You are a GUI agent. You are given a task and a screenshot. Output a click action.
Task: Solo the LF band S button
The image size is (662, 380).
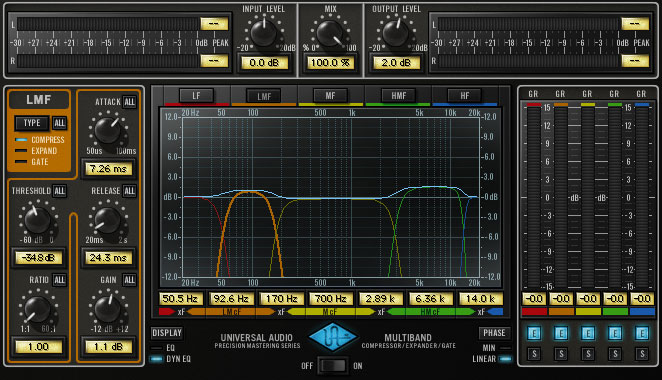[534, 353]
